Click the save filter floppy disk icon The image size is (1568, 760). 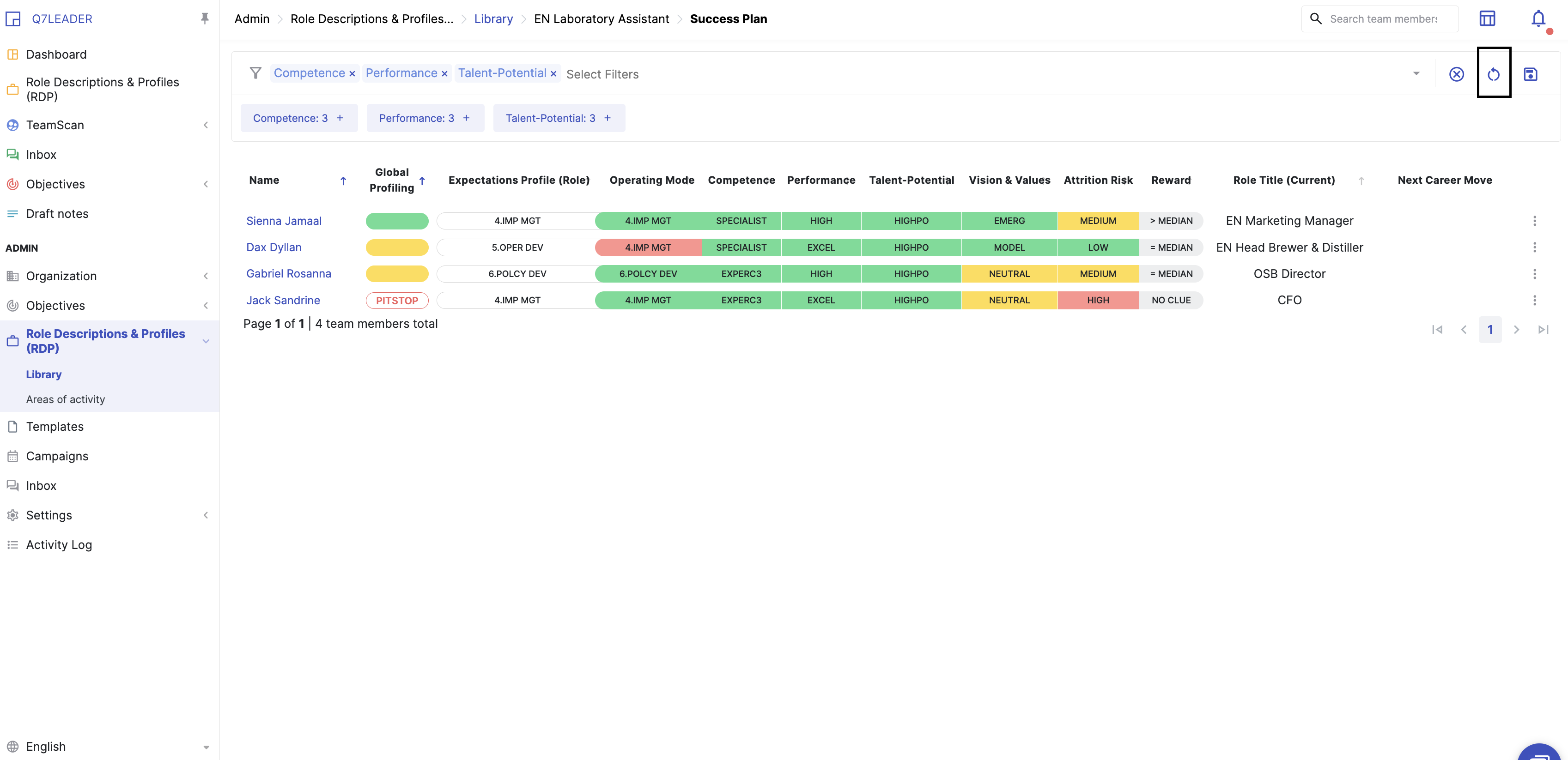[1530, 74]
